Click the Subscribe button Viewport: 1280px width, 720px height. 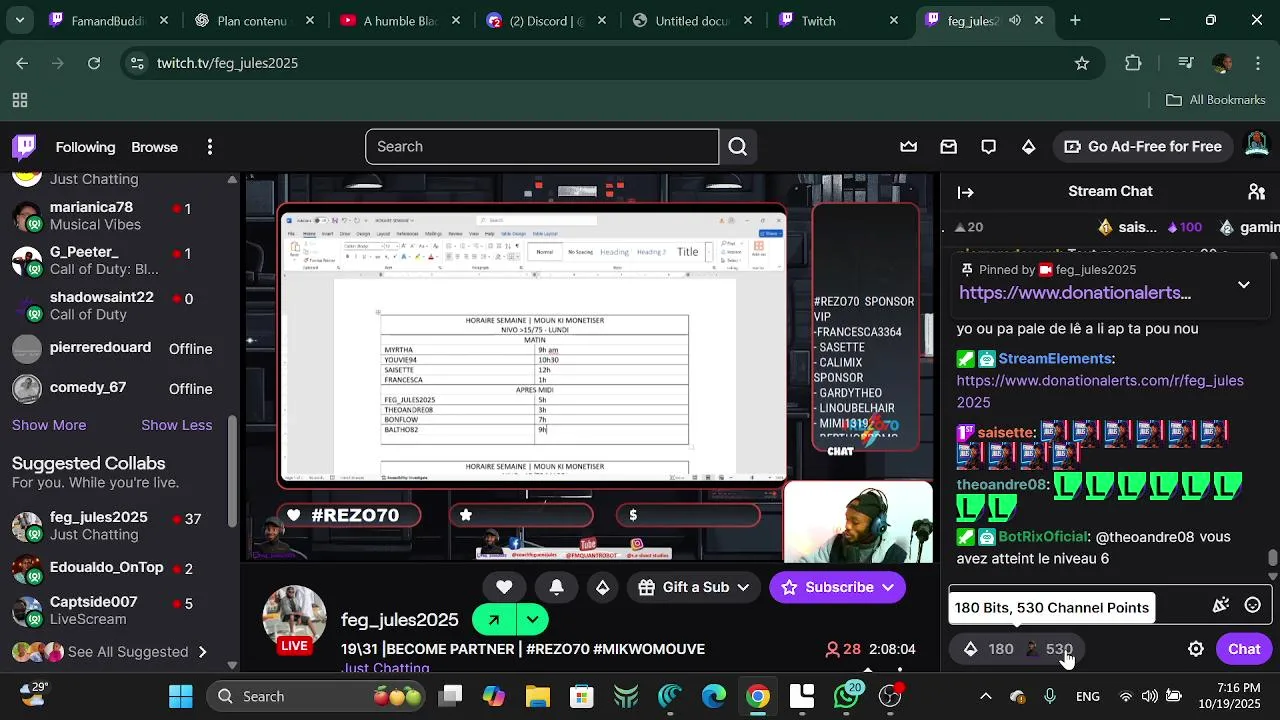pos(837,587)
